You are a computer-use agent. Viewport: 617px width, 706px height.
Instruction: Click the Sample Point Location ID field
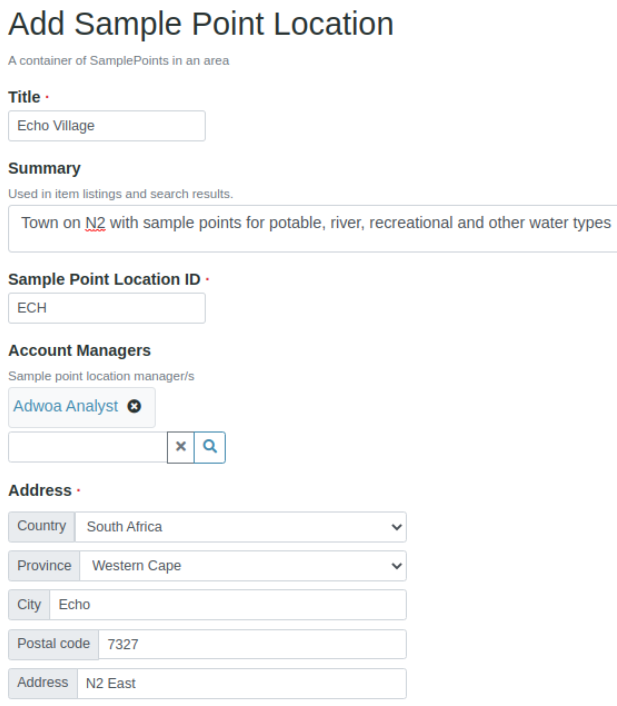coord(106,308)
